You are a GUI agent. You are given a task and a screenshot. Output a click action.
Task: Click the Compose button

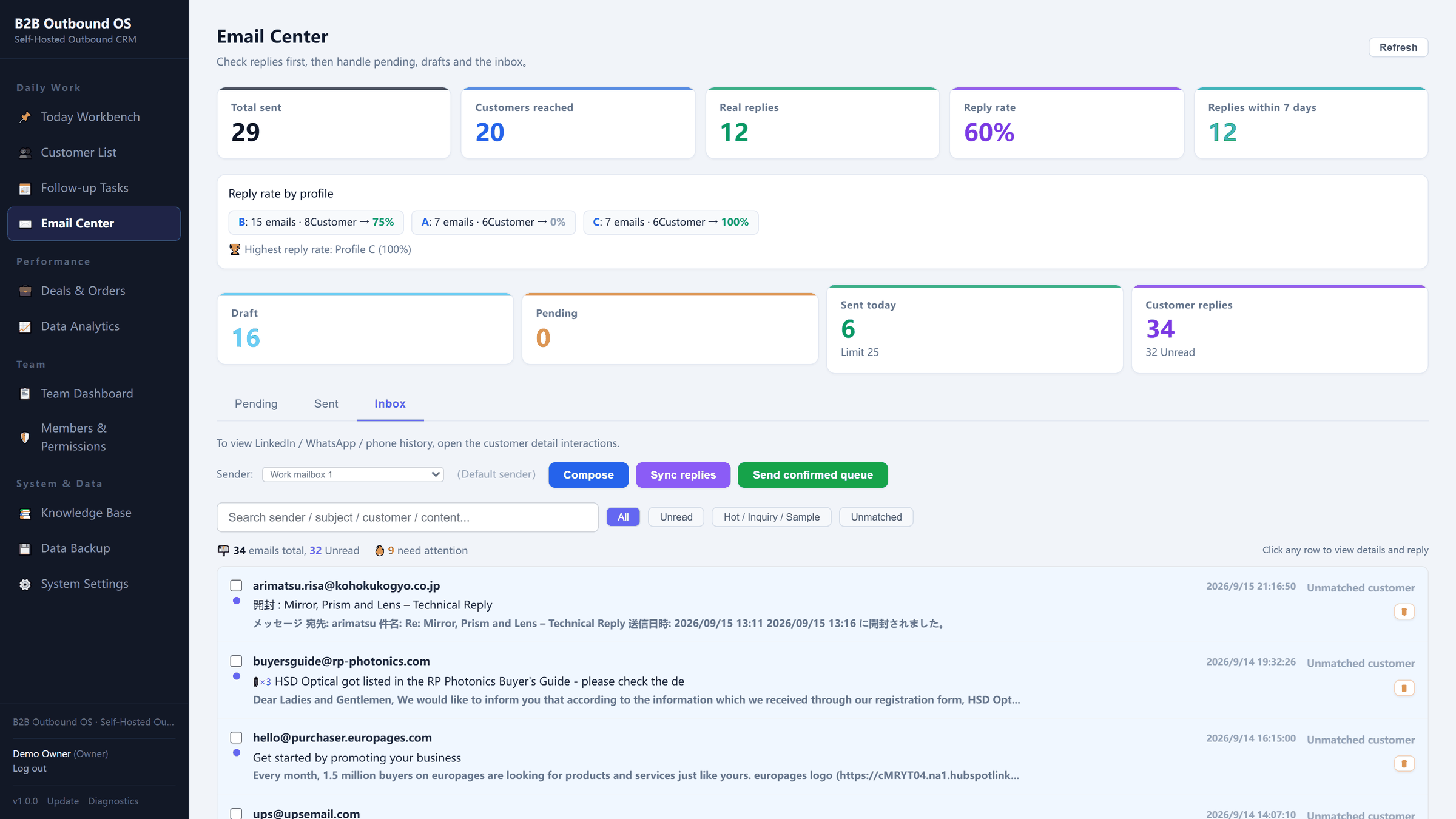point(588,475)
